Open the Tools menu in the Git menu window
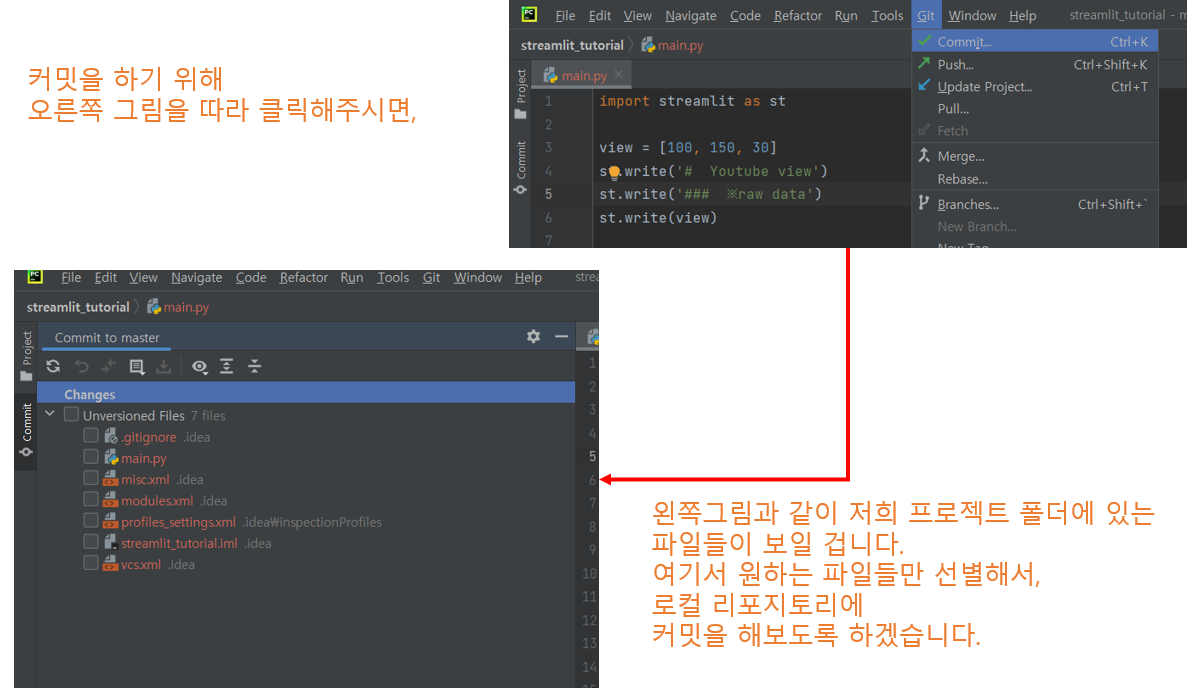The height and width of the screenshot is (688, 1198). pyautogui.click(x=887, y=15)
